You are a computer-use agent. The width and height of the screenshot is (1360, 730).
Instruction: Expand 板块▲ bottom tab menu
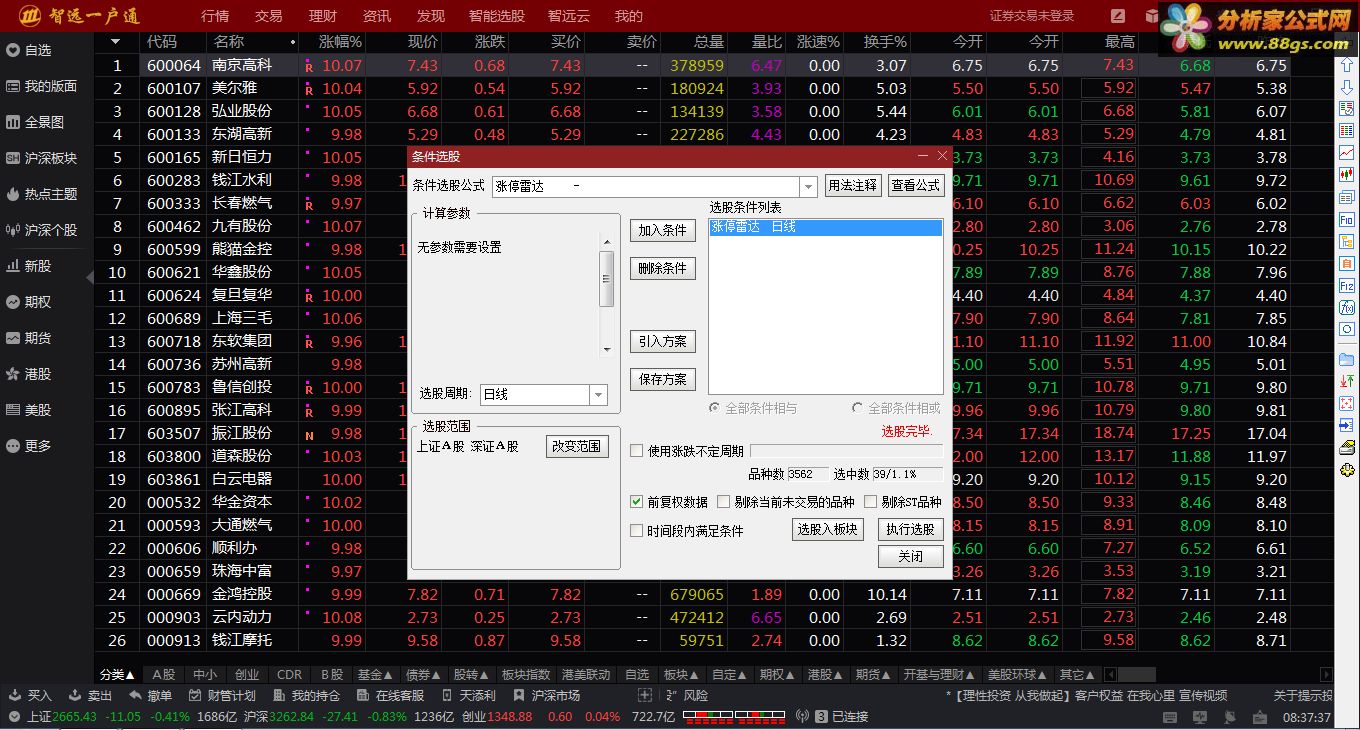tap(681, 675)
